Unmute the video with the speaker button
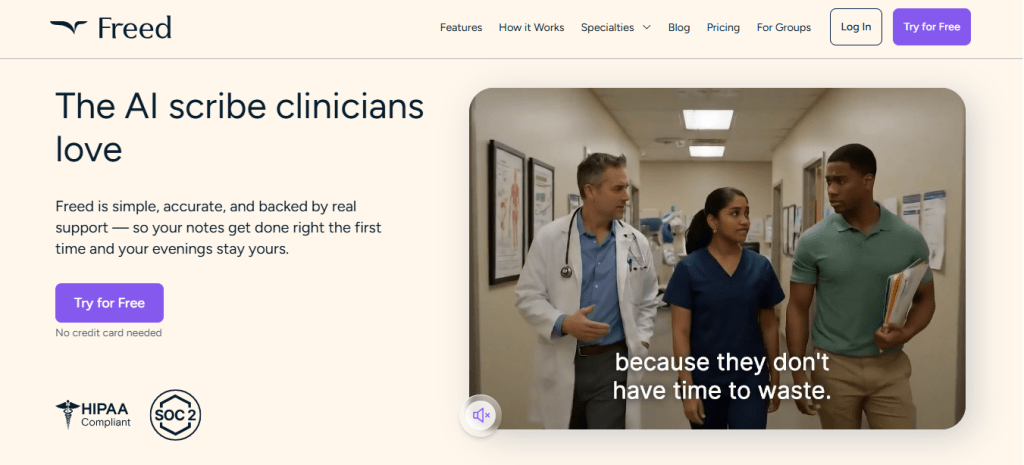The width and height of the screenshot is (1024, 465). pos(481,415)
